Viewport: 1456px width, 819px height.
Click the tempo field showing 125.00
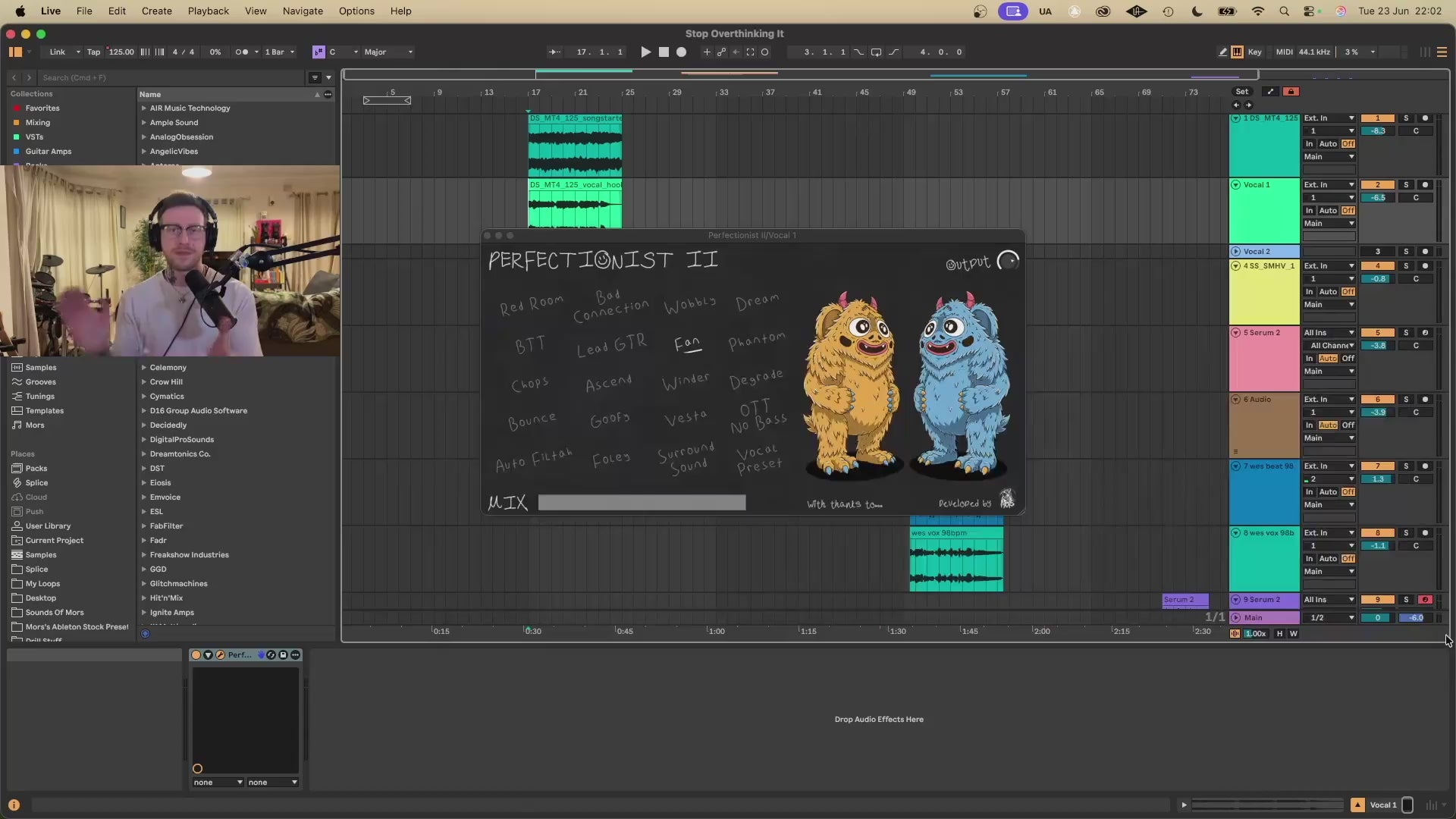[121, 52]
